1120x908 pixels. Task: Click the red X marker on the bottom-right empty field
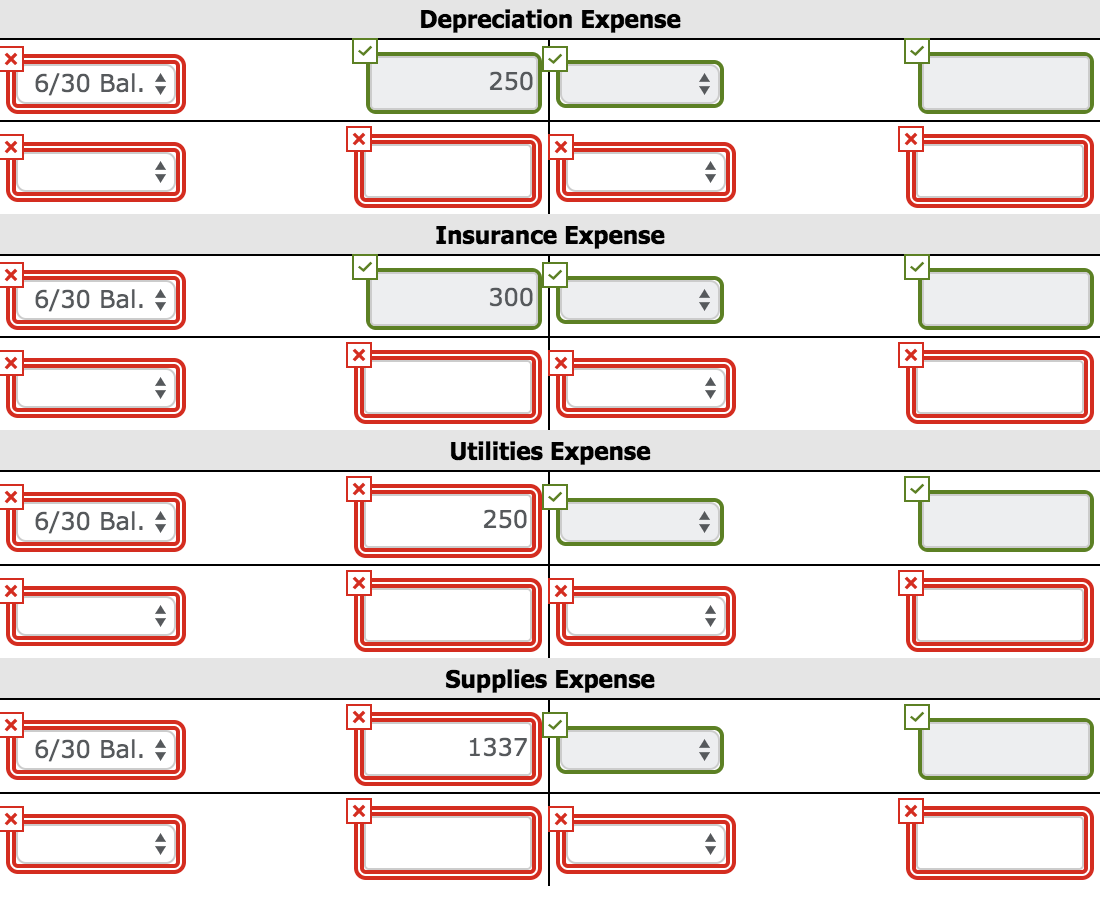910,812
